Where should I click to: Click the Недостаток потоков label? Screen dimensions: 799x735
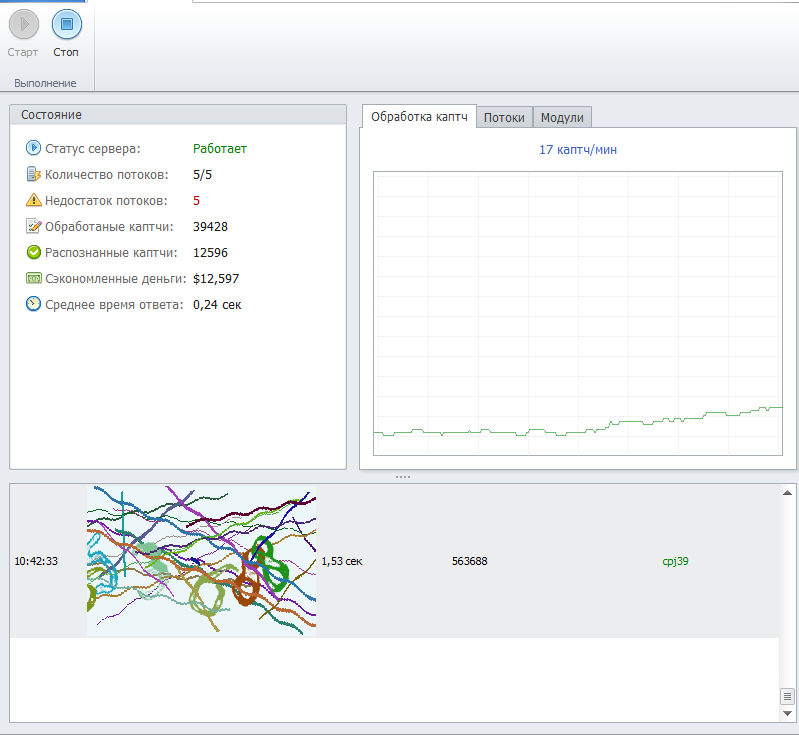click(106, 200)
